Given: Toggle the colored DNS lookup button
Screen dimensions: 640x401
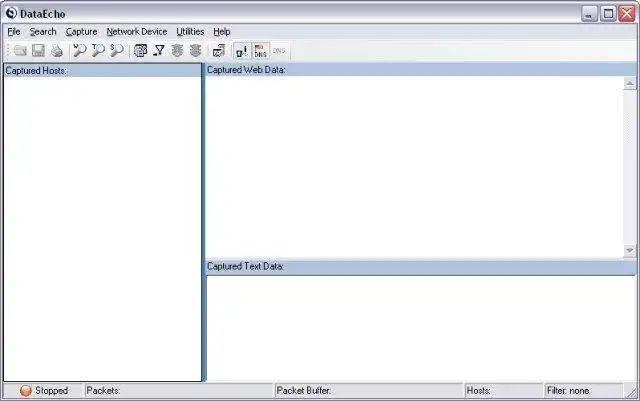Looking at the screenshot, I should pos(260,51).
